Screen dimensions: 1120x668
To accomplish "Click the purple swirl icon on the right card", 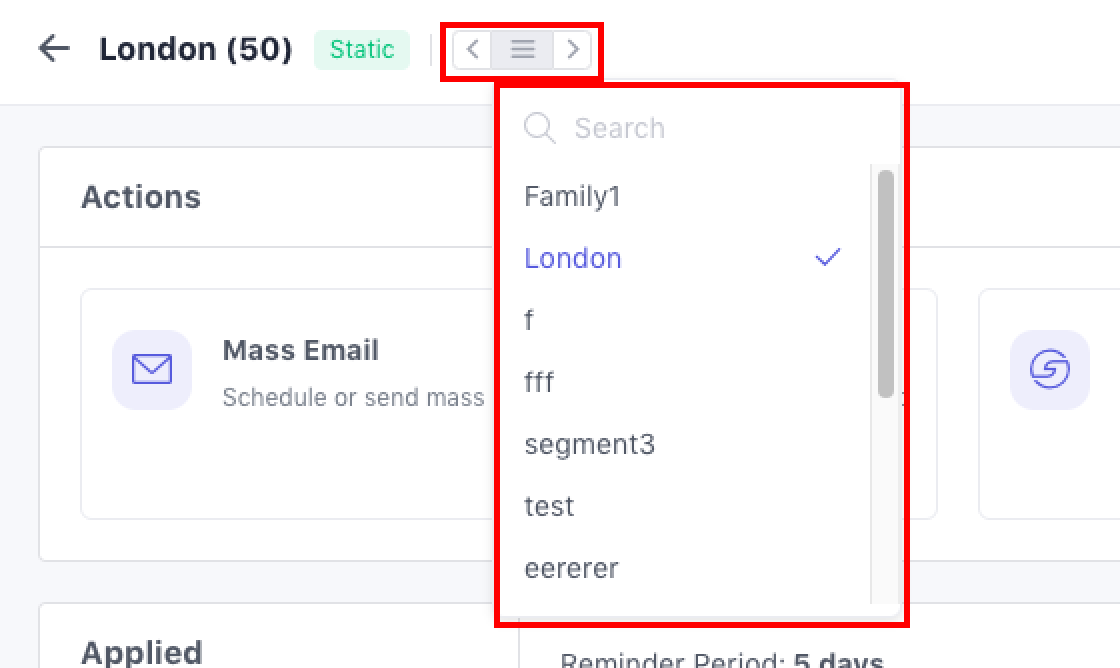I will (1050, 370).
